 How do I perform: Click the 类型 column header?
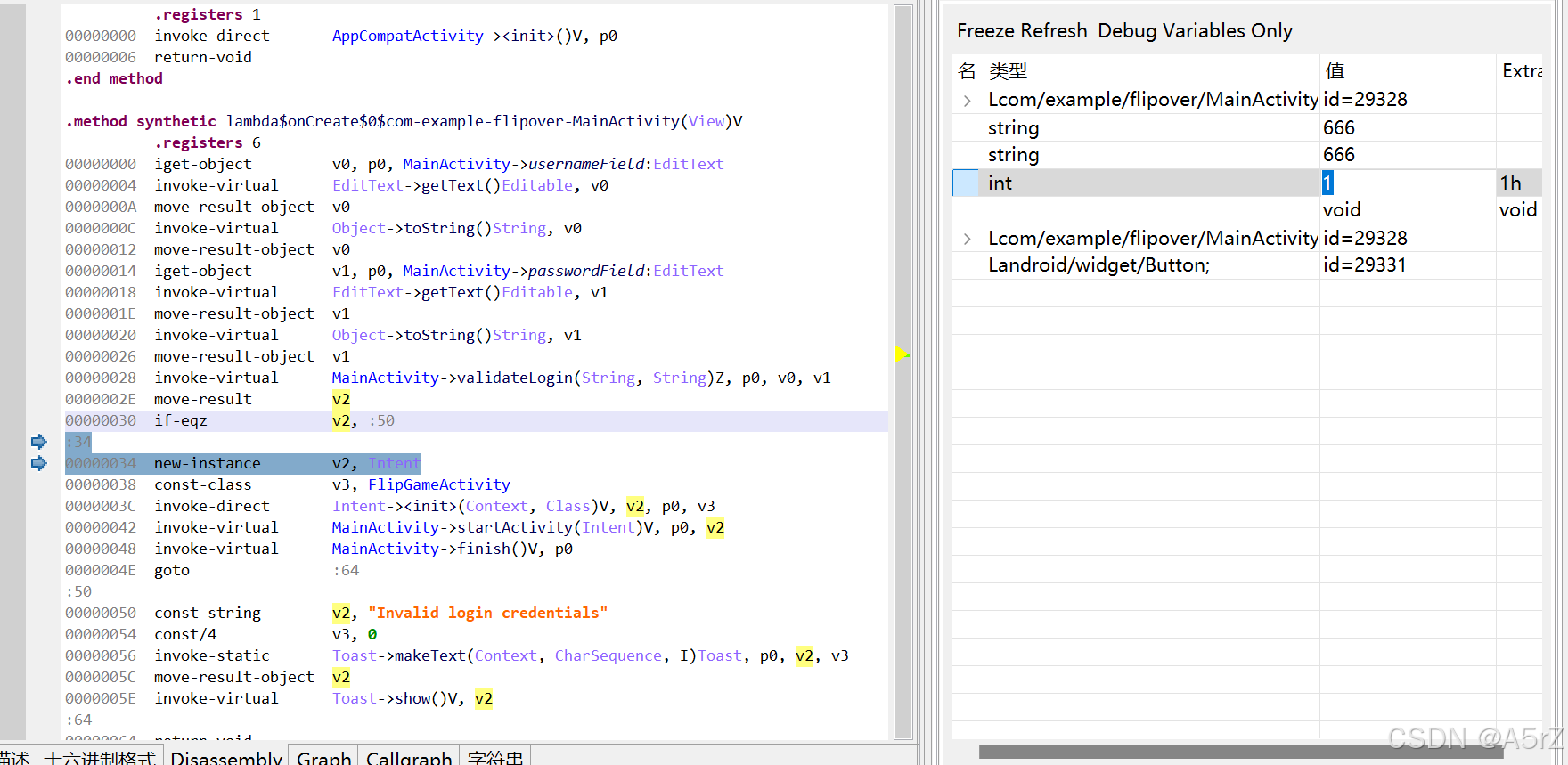pos(1151,70)
